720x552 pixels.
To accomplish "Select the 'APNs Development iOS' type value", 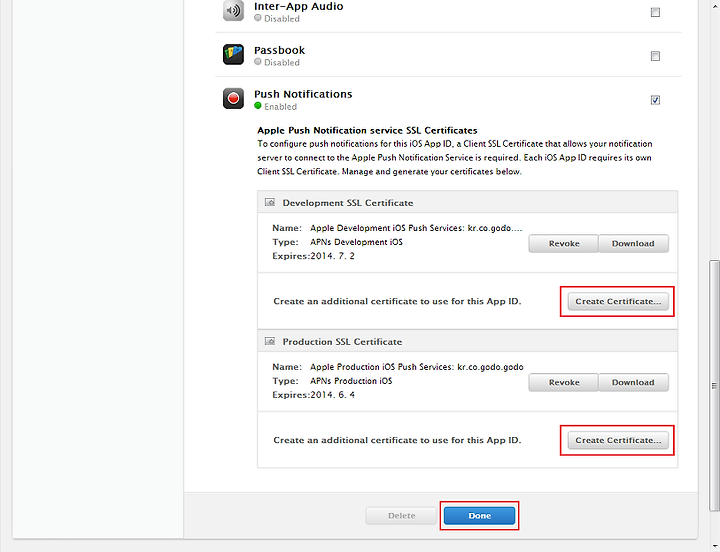I will (x=356, y=242).
